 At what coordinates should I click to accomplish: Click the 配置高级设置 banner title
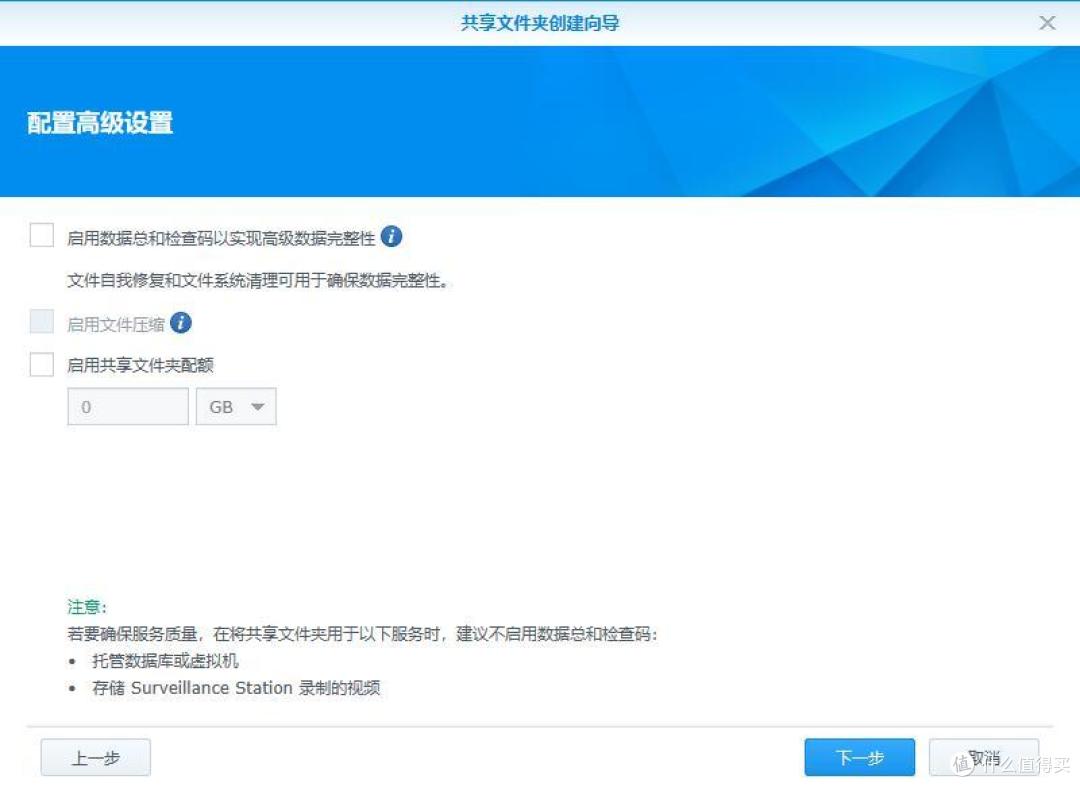[98, 123]
